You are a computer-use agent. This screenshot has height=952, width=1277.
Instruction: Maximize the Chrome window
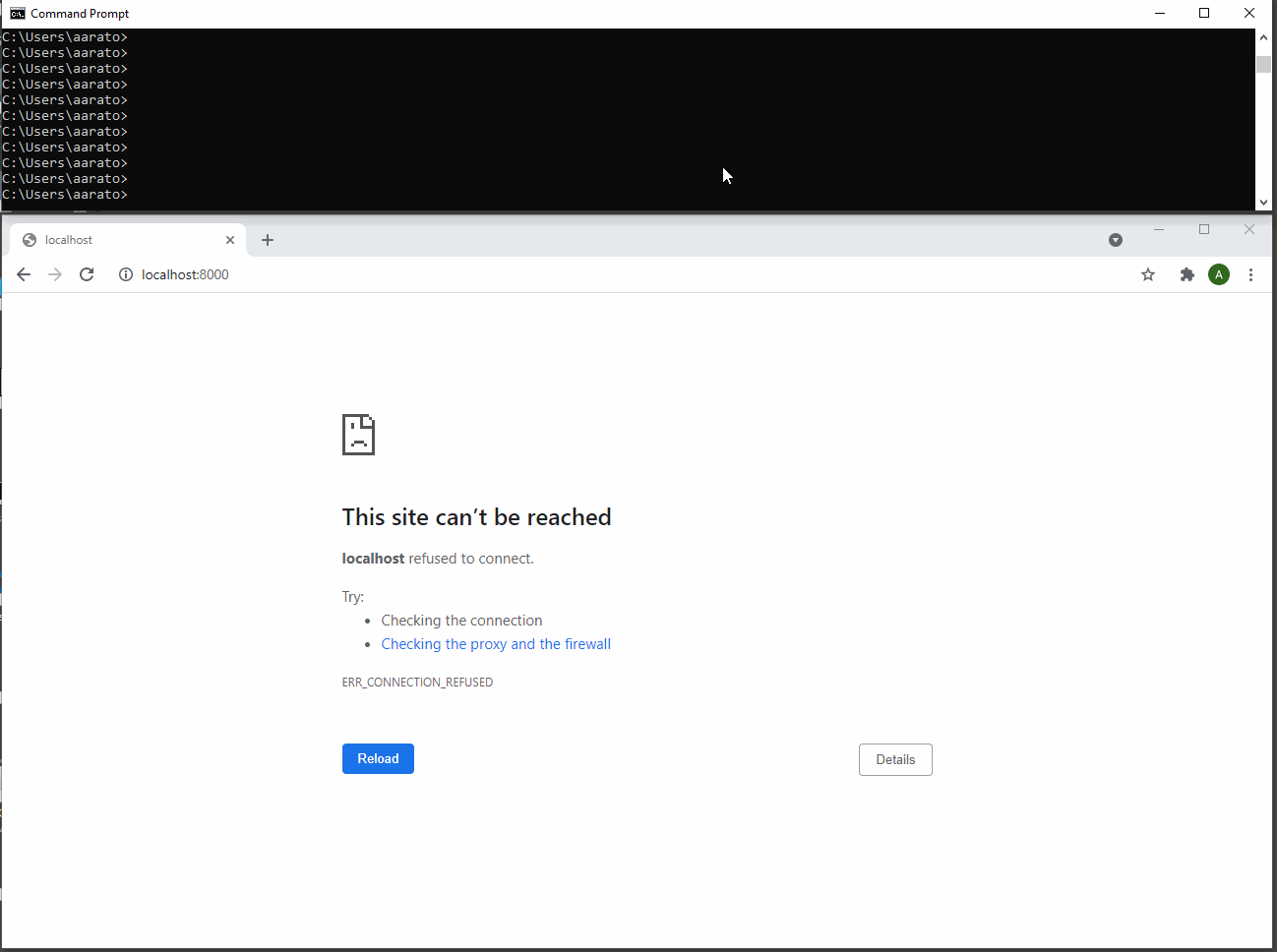[1204, 229]
